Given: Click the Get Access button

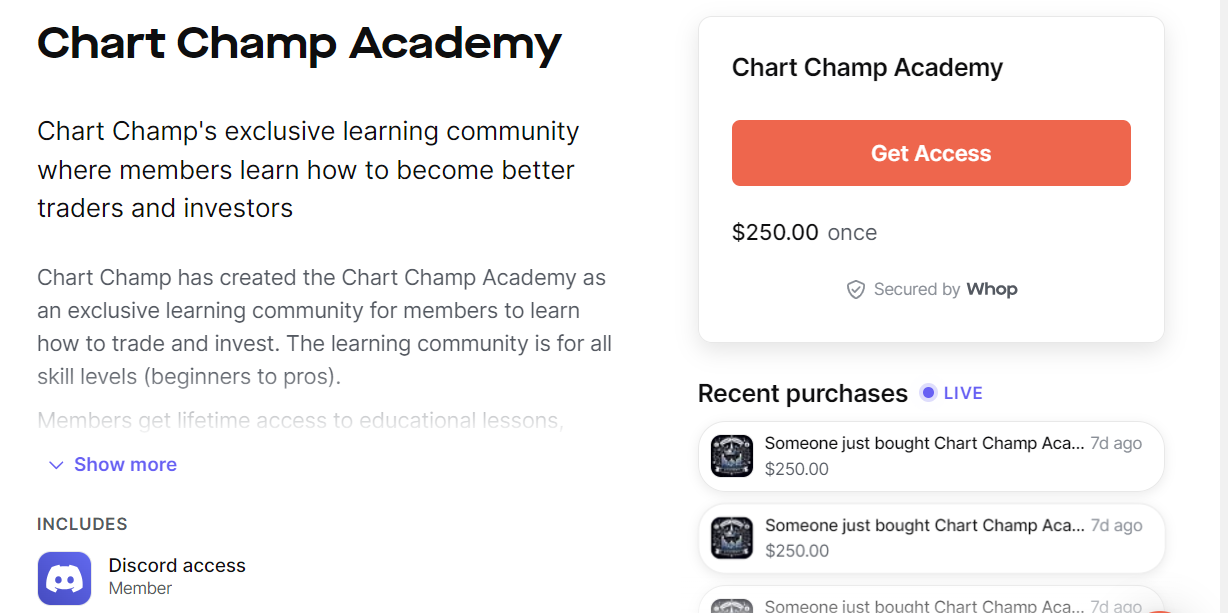Looking at the screenshot, I should (x=931, y=152).
